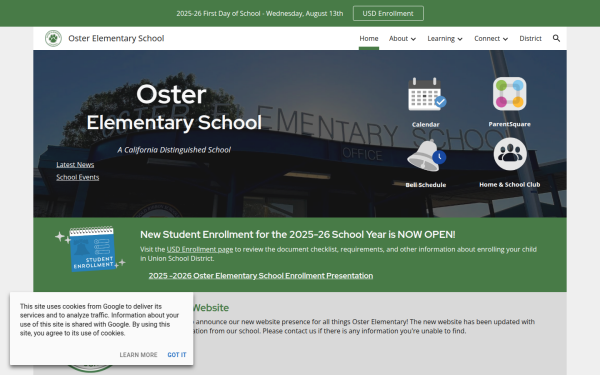Click the USD Enrollment button
Viewport: 600px width, 375px height.
(x=388, y=13)
